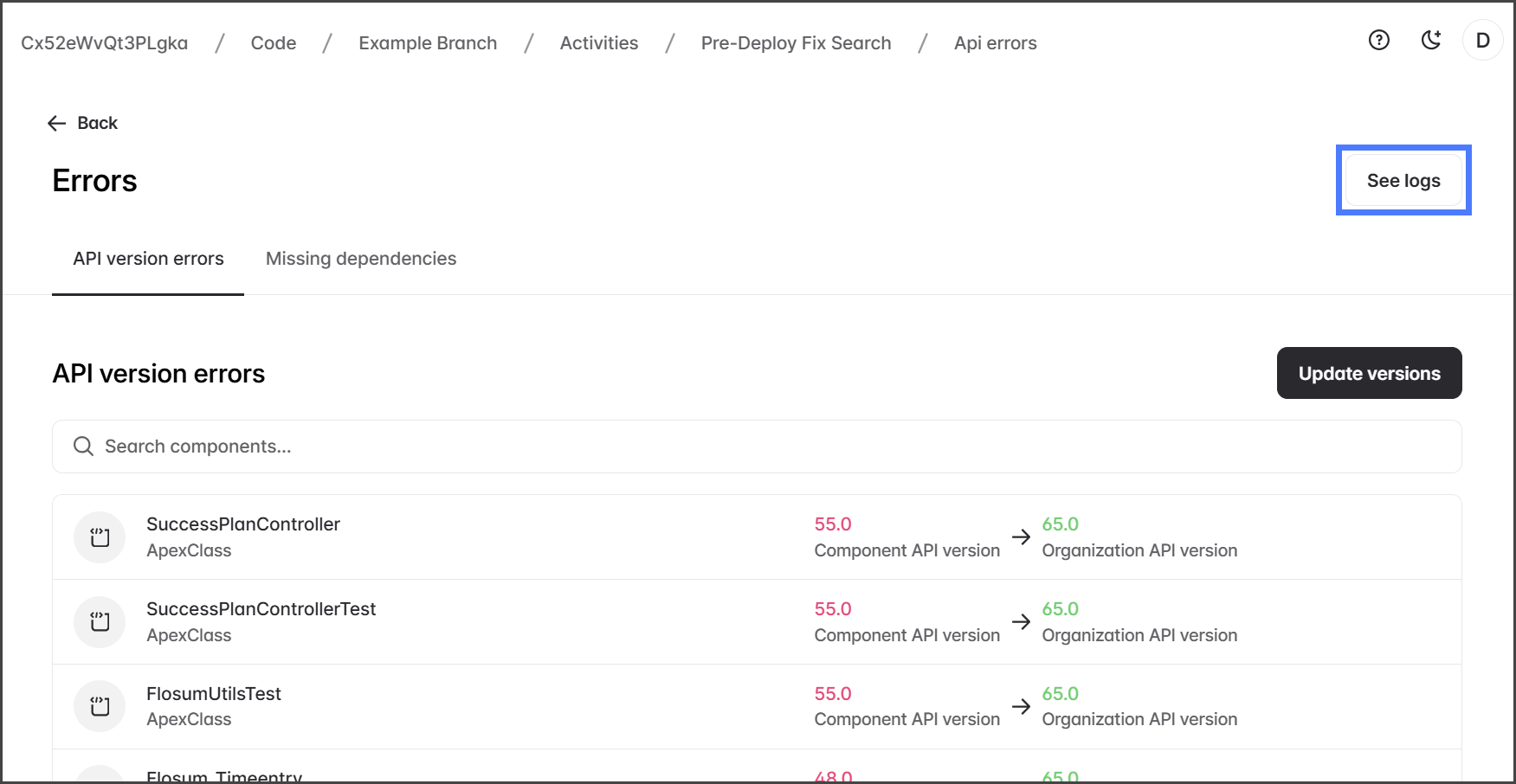Open the user avatar D menu

pyautogui.click(x=1482, y=41)
